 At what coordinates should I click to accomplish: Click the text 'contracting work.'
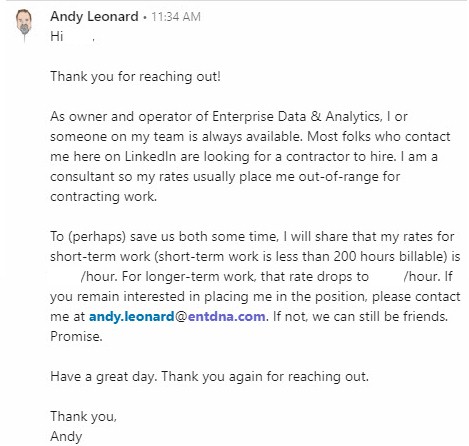pyautogui.click(x=103, y=196)
